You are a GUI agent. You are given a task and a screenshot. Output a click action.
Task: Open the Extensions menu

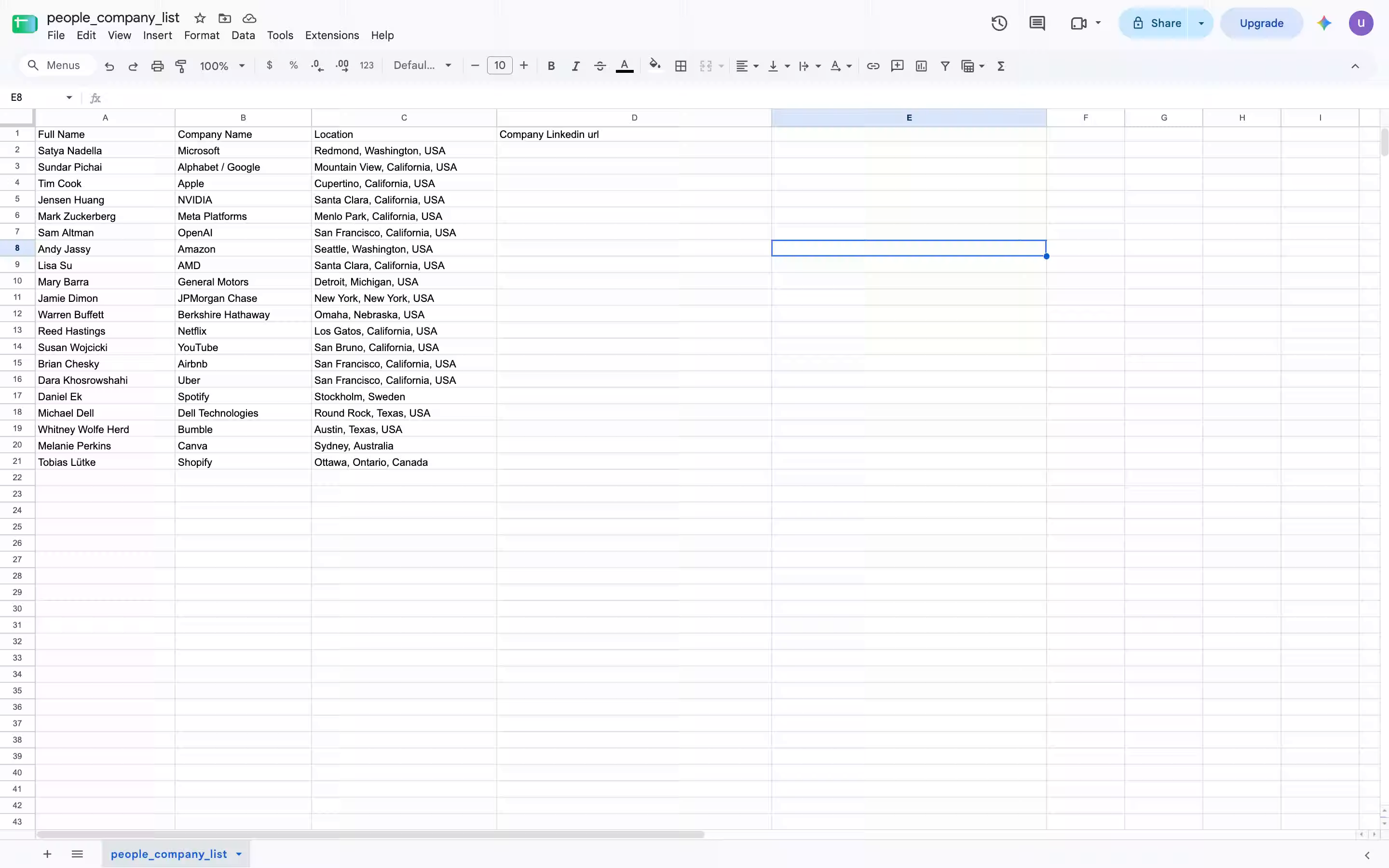pyautogui.click(x=332, y=36)
